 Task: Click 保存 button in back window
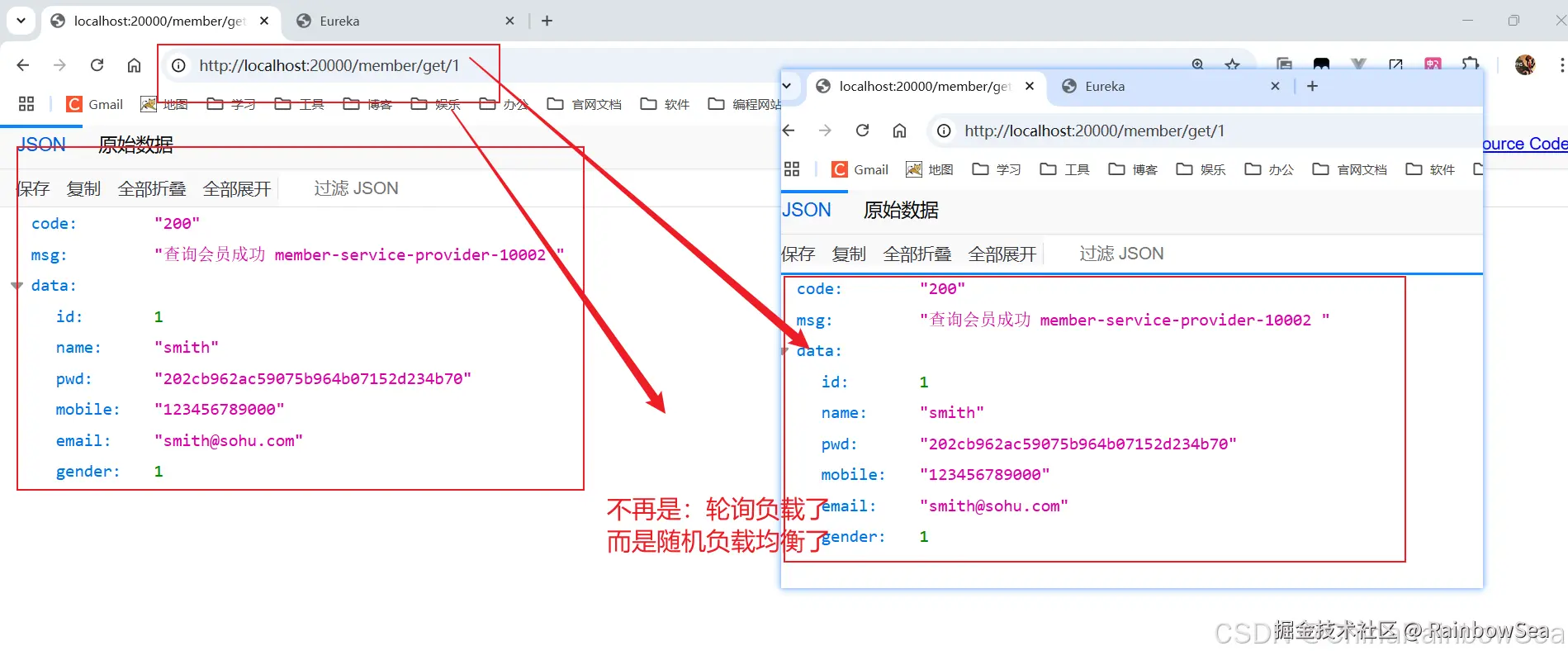coord(33,189)
